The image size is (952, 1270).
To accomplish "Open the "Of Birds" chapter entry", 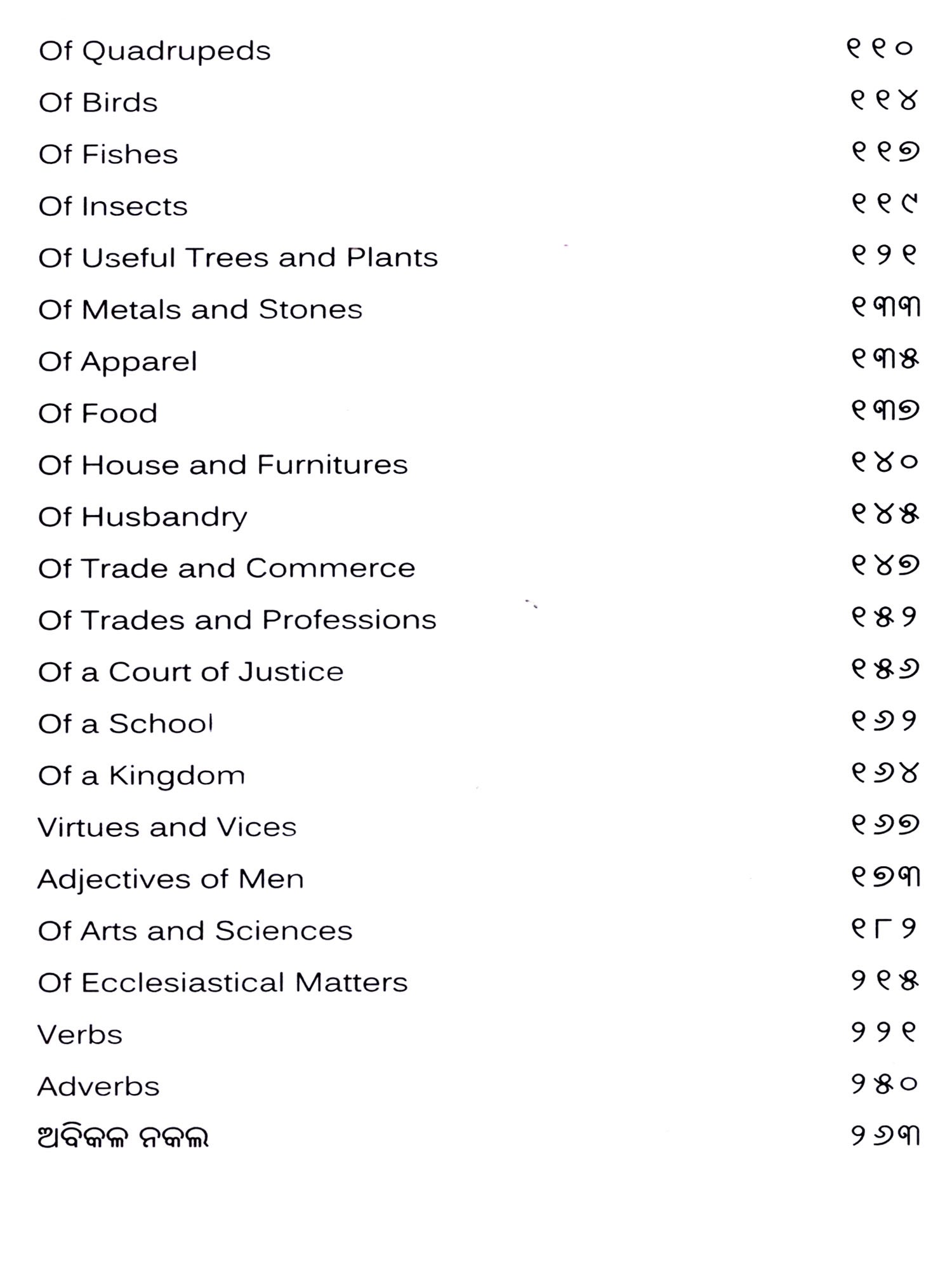I will pos(98,103).
